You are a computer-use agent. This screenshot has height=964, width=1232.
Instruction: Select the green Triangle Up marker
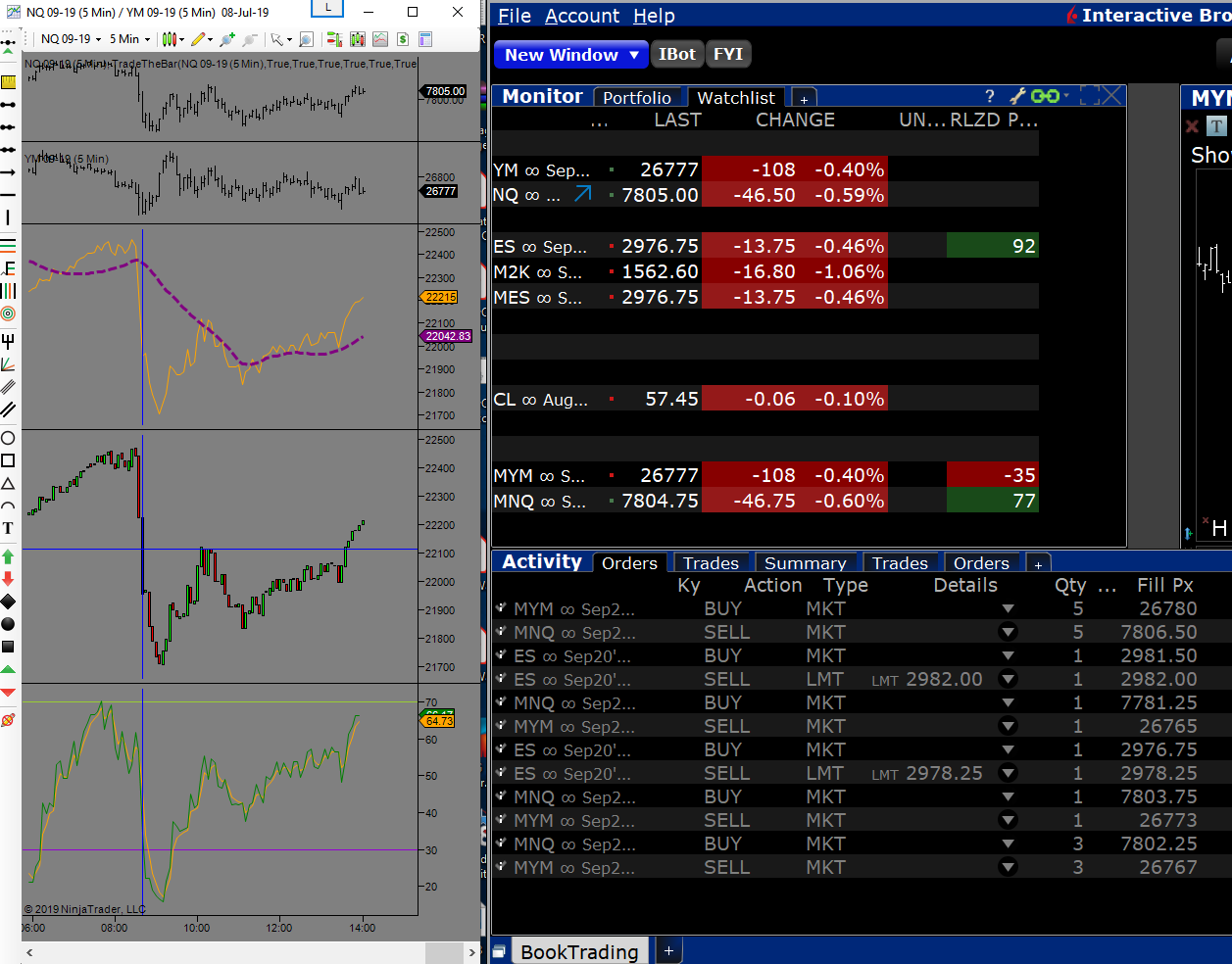[8, 669]
